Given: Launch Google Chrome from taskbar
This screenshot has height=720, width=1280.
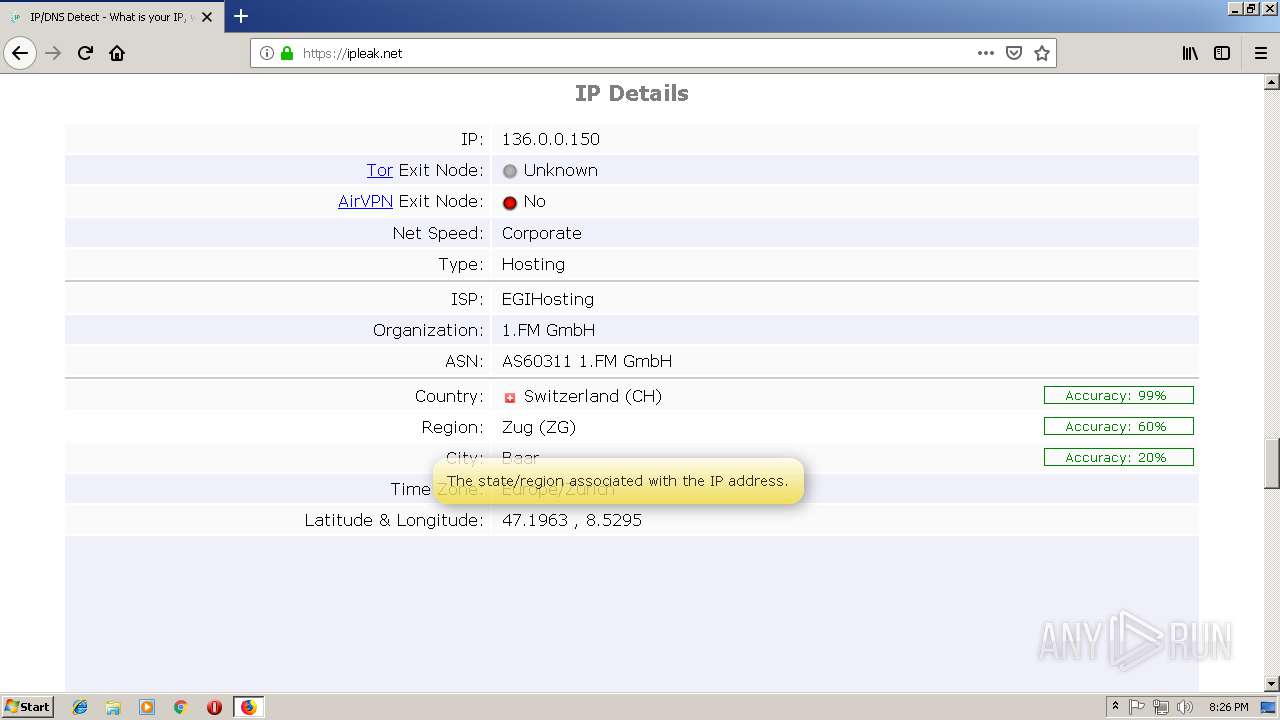Looking at the screenshot, I should click(x=181, y=707).
